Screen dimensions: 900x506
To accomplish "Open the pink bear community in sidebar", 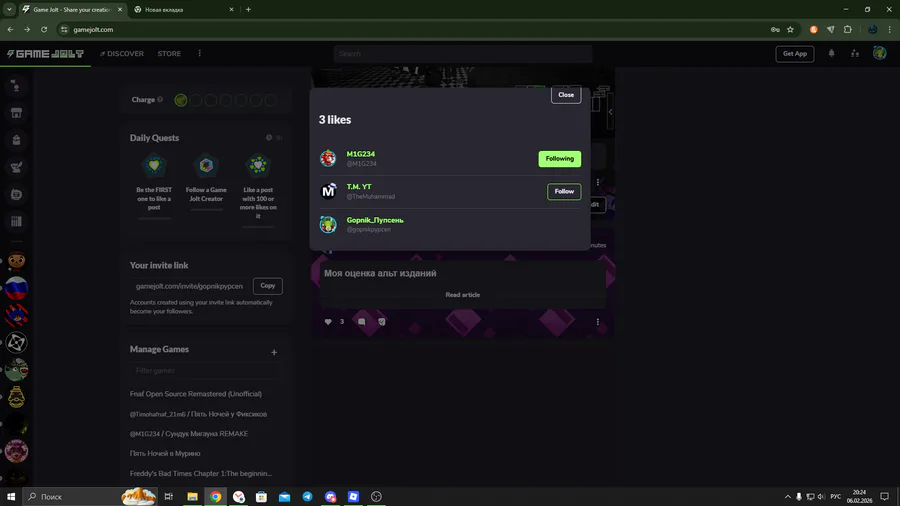I will 16,451.
